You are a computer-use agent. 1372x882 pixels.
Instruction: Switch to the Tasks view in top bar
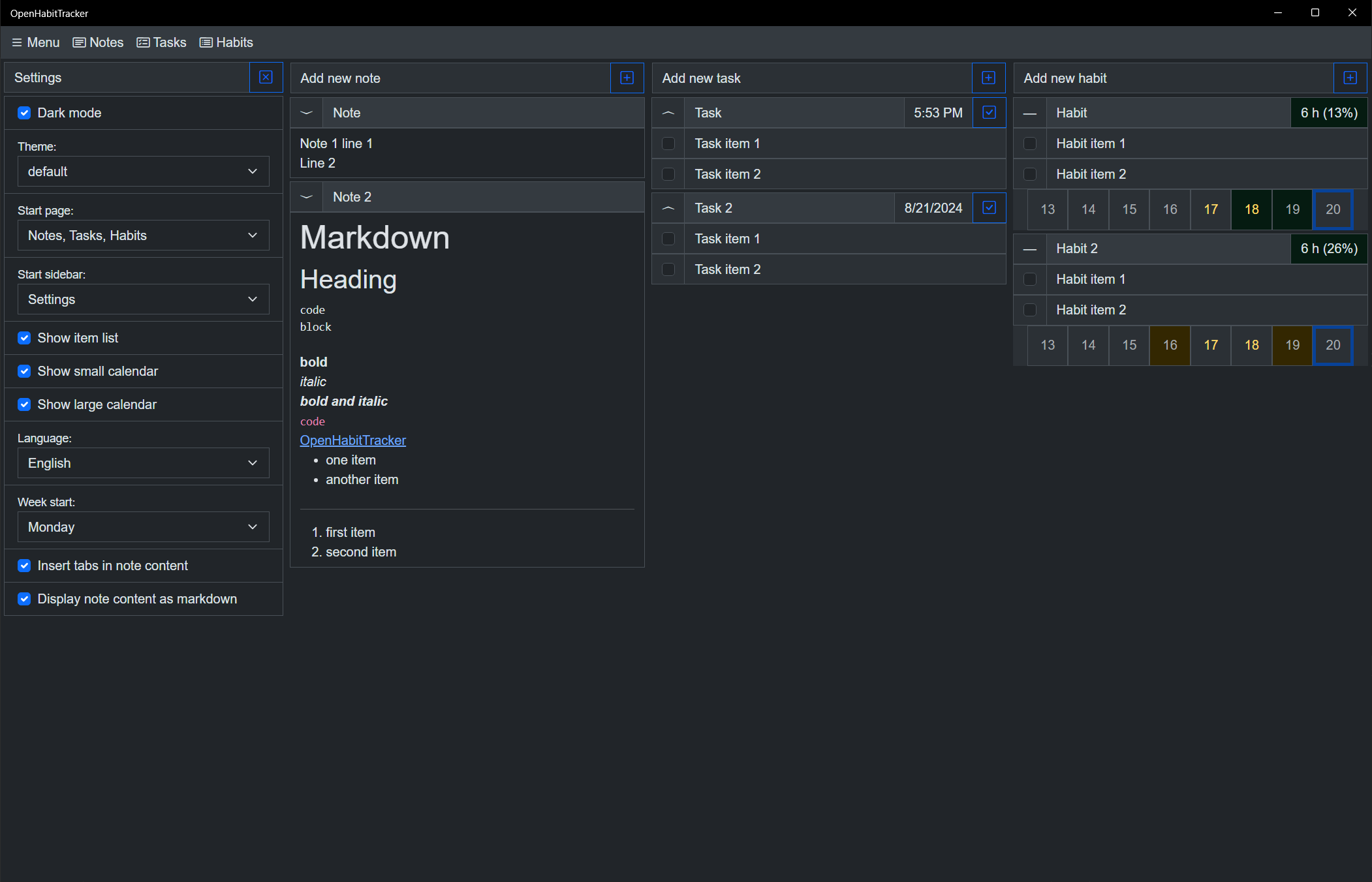pyautogui.click(x=161, y=42)
